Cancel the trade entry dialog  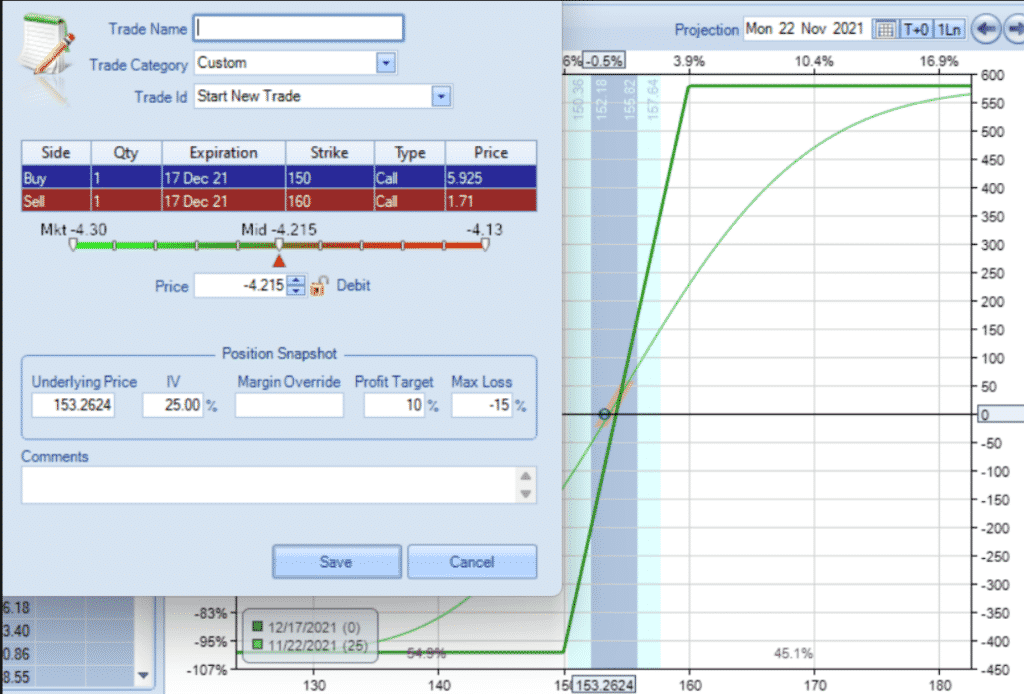[x=472, y=561]
